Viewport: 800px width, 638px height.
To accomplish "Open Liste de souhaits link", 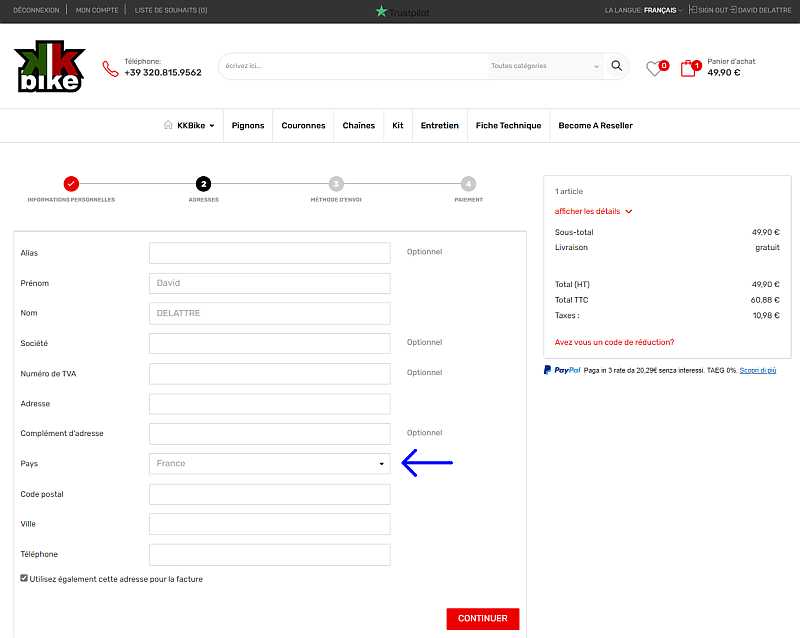I will [x=171, y=10].
